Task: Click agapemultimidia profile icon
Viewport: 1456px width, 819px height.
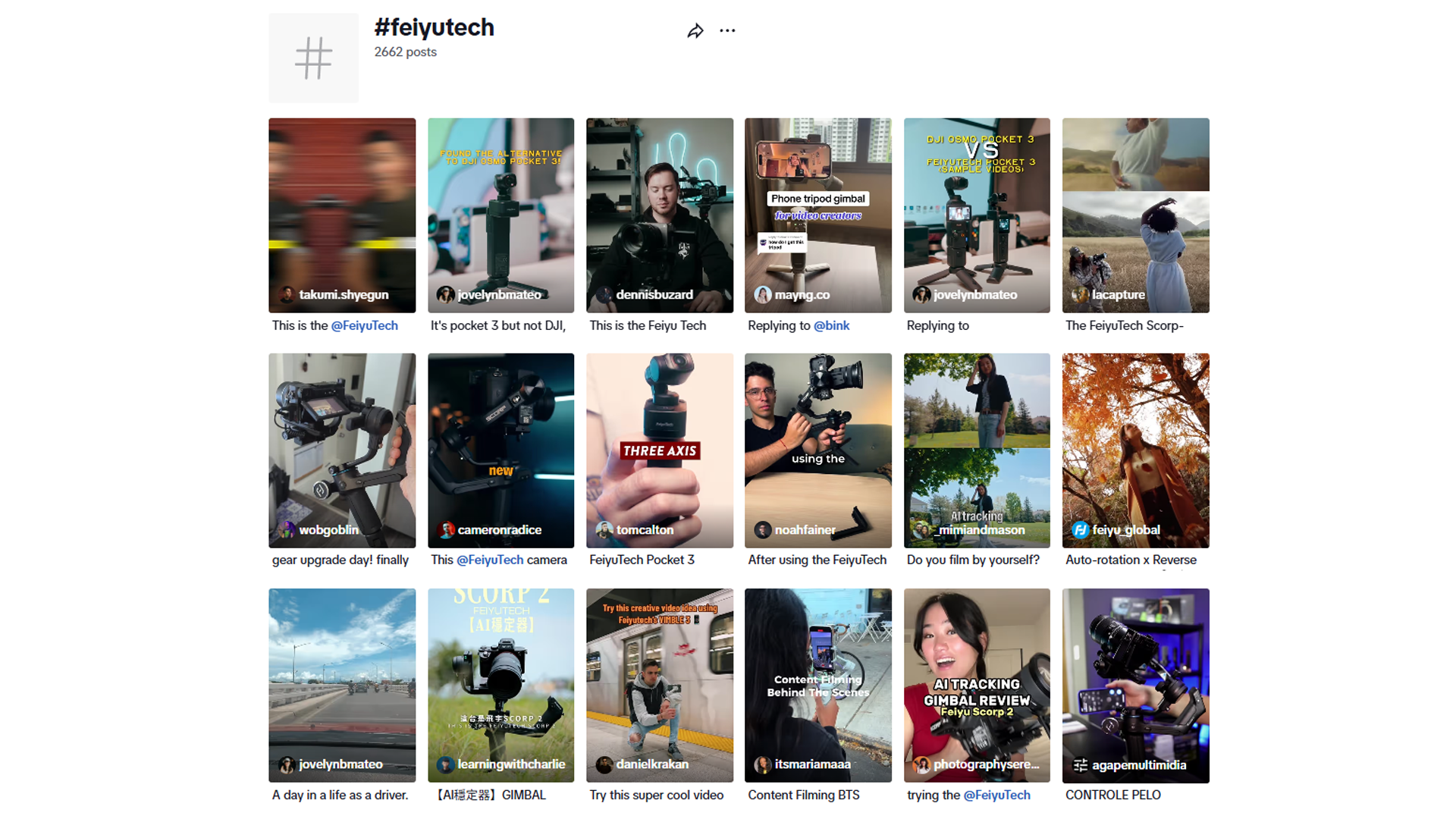Action: (1080, 765)
